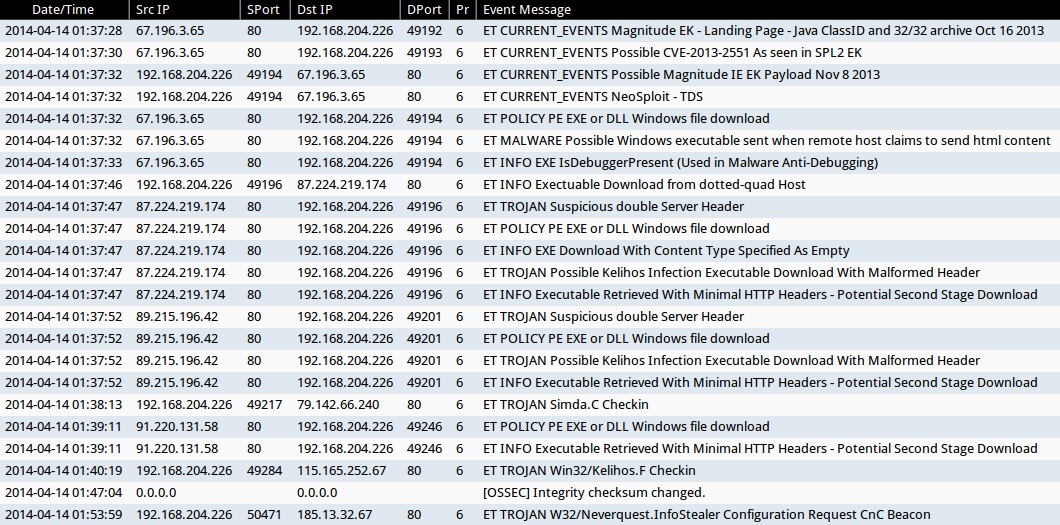
Task: Select the Magnitude IE EK Payload alert
Action: (681, 75)
